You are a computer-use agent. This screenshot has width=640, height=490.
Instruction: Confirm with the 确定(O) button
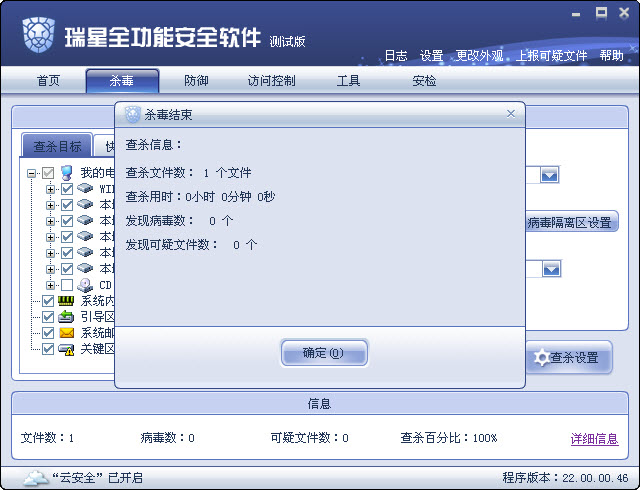[324, 353]
